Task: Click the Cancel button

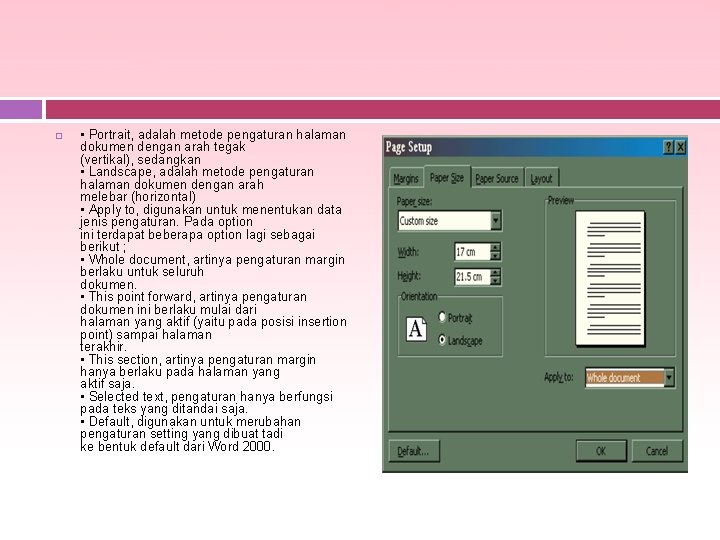Action: click(x=657, y=451)
